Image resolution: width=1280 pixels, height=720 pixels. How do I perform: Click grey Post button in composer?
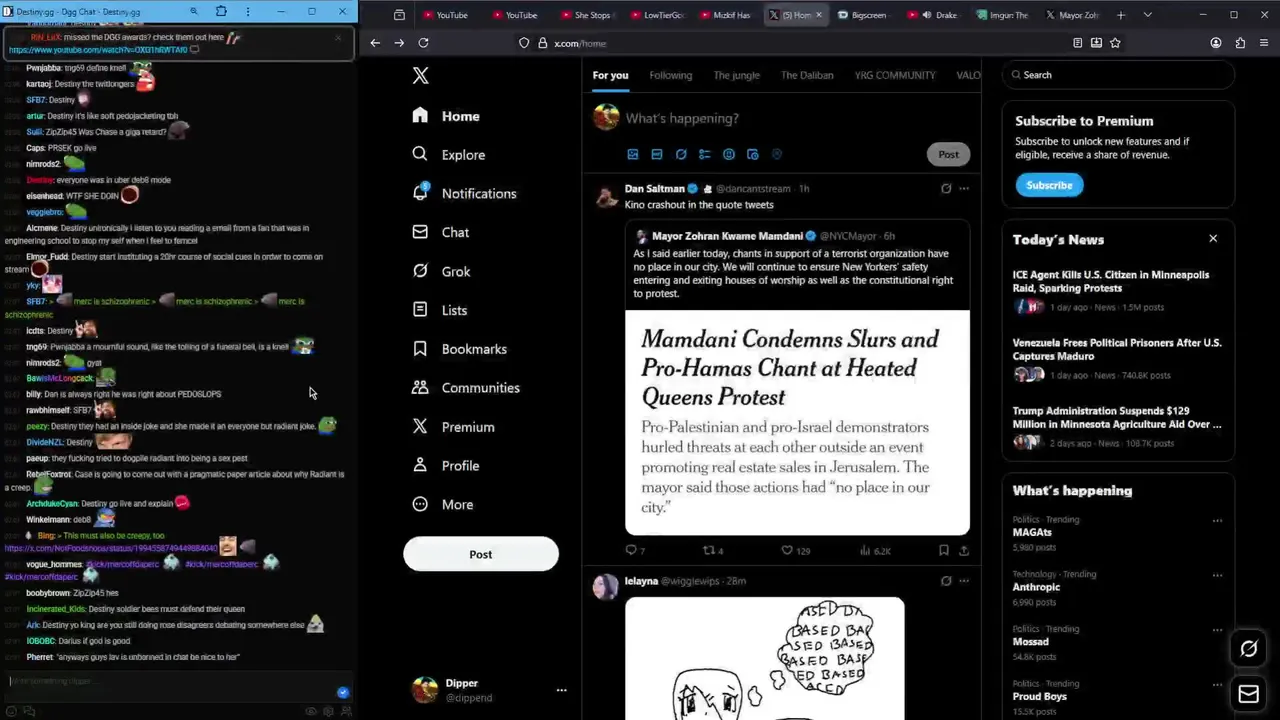[948, 154]
